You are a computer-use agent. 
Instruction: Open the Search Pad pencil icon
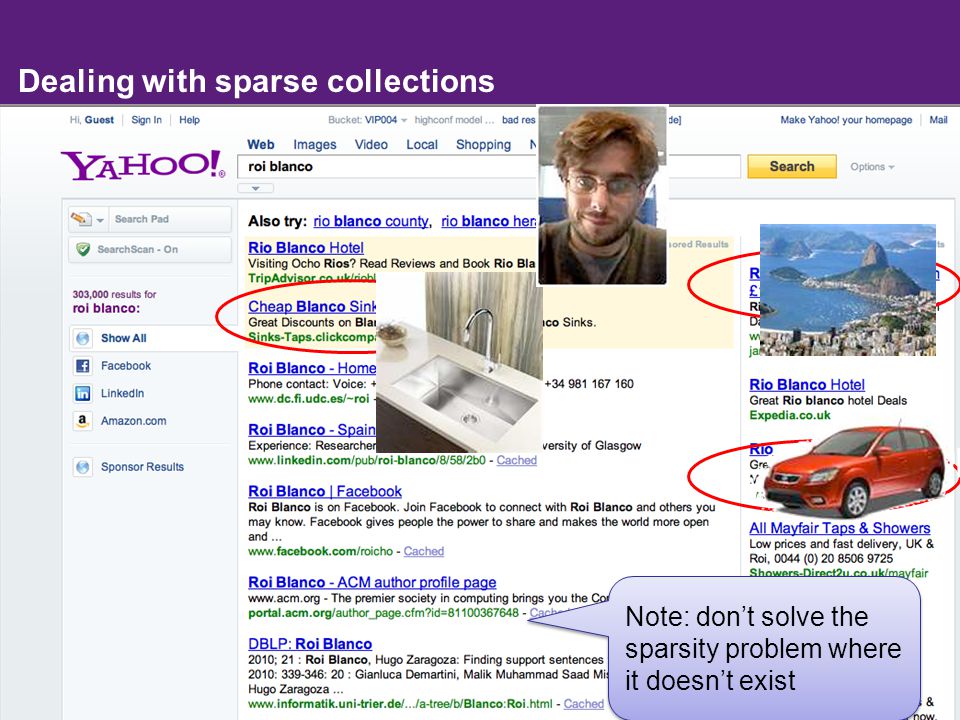click(x=80, y=219)
